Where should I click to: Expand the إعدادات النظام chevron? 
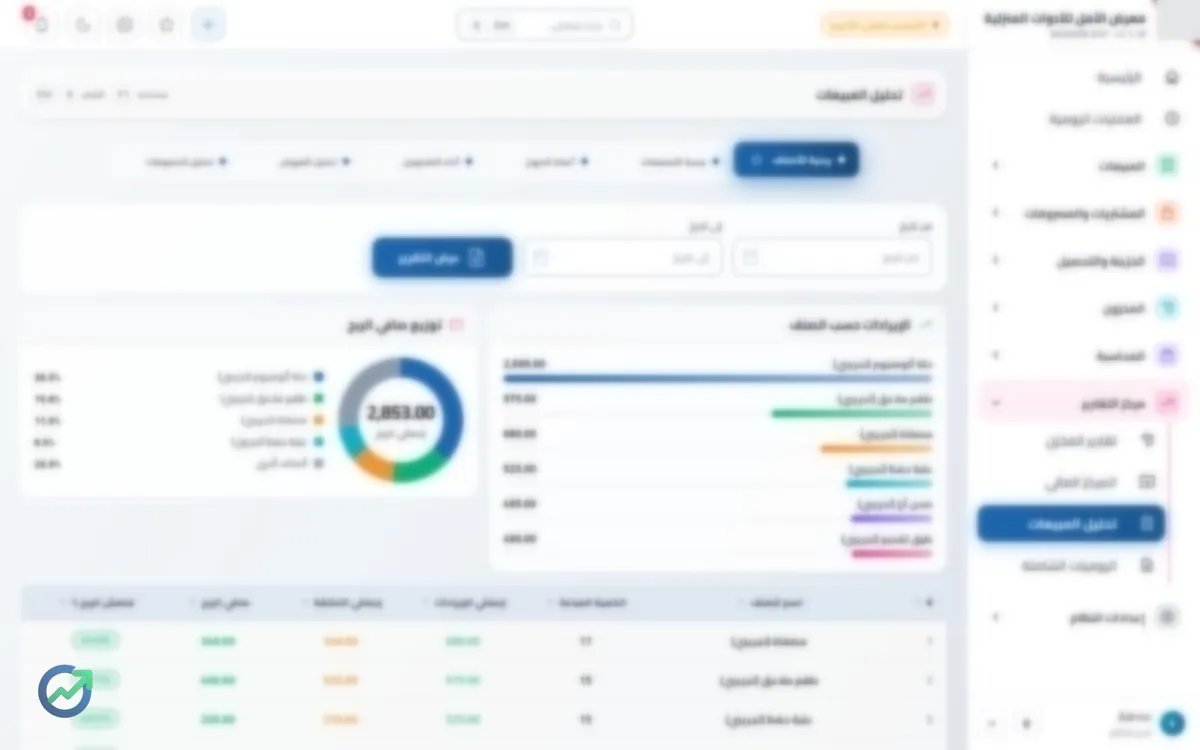[995, 617]
